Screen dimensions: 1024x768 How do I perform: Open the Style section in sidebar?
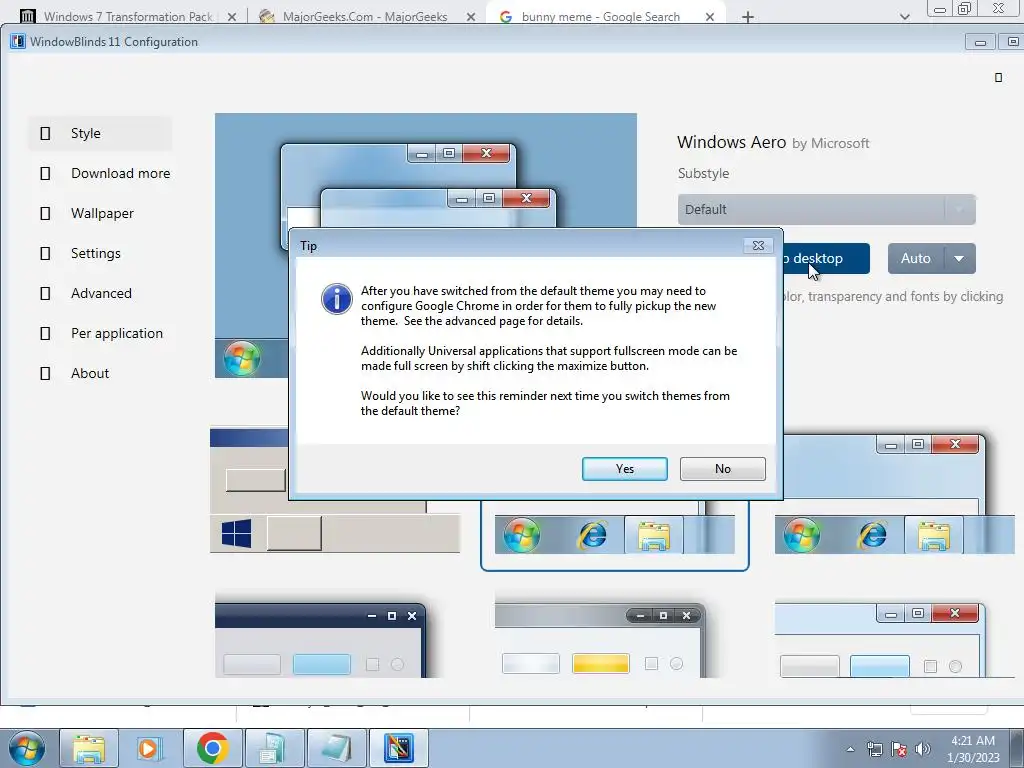point(100,133)
